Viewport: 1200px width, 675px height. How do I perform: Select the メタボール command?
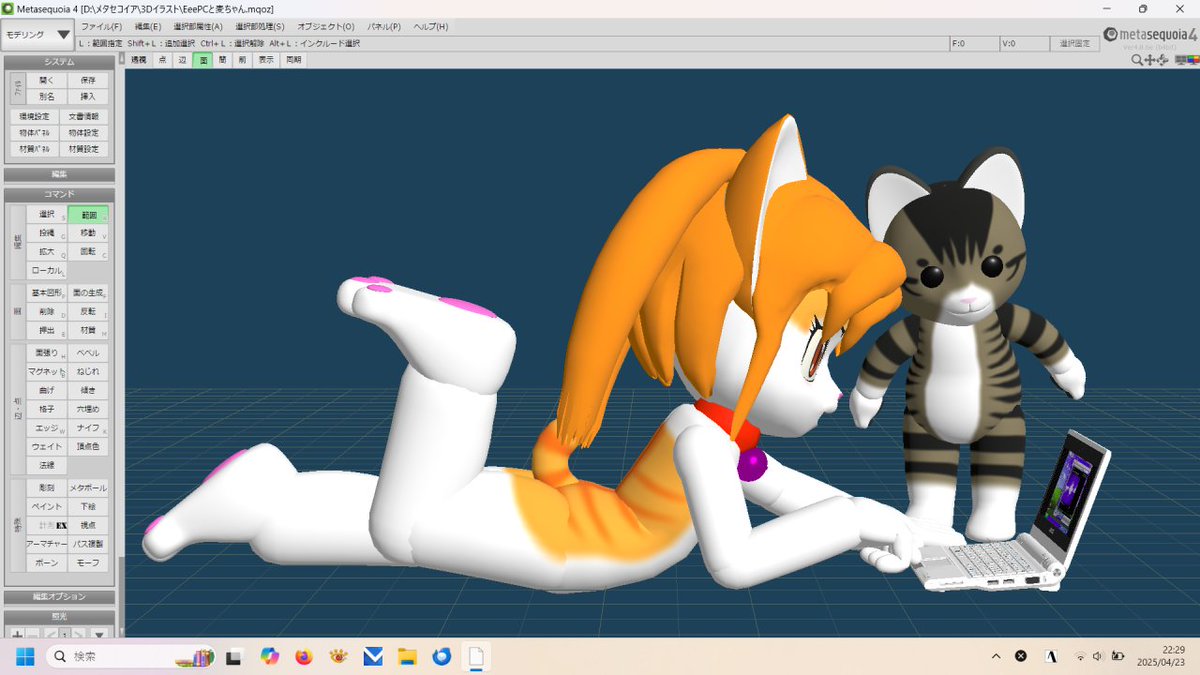(88, 488)
